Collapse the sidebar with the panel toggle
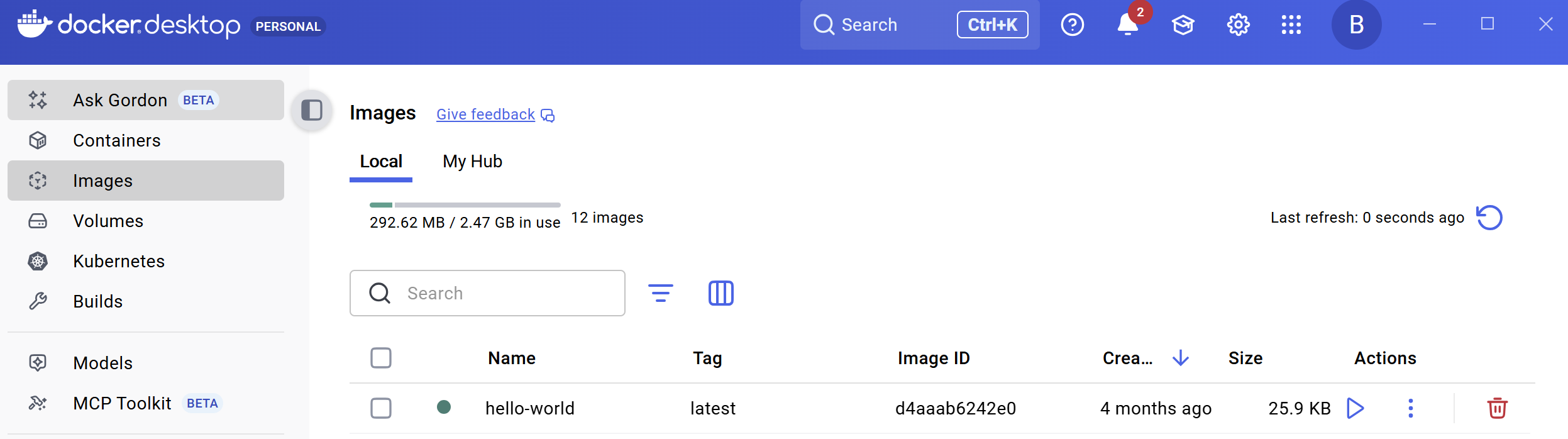 coord(312,110)
